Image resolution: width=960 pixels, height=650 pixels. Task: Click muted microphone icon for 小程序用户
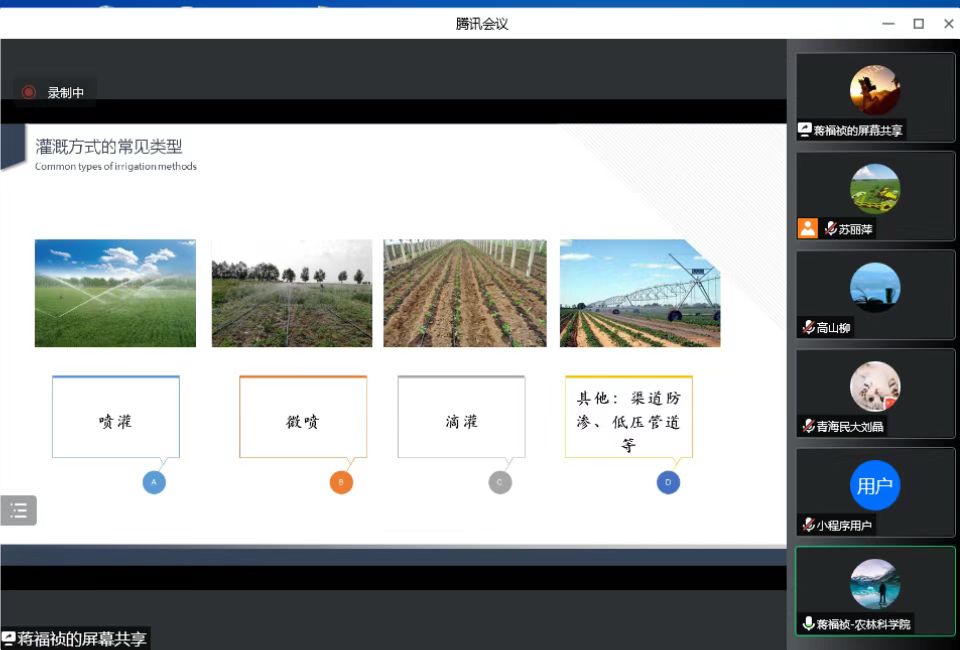click(808, 525)
